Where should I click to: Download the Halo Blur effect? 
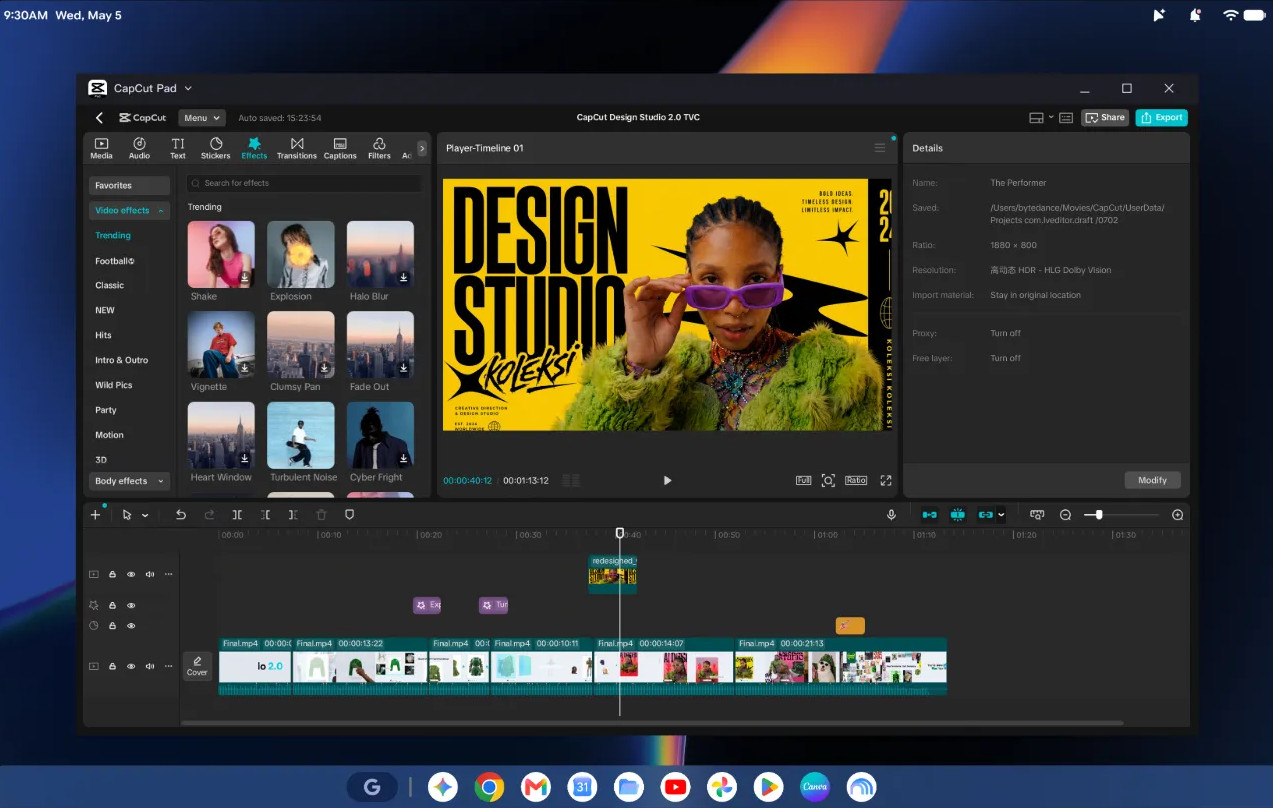click(404, 278)
